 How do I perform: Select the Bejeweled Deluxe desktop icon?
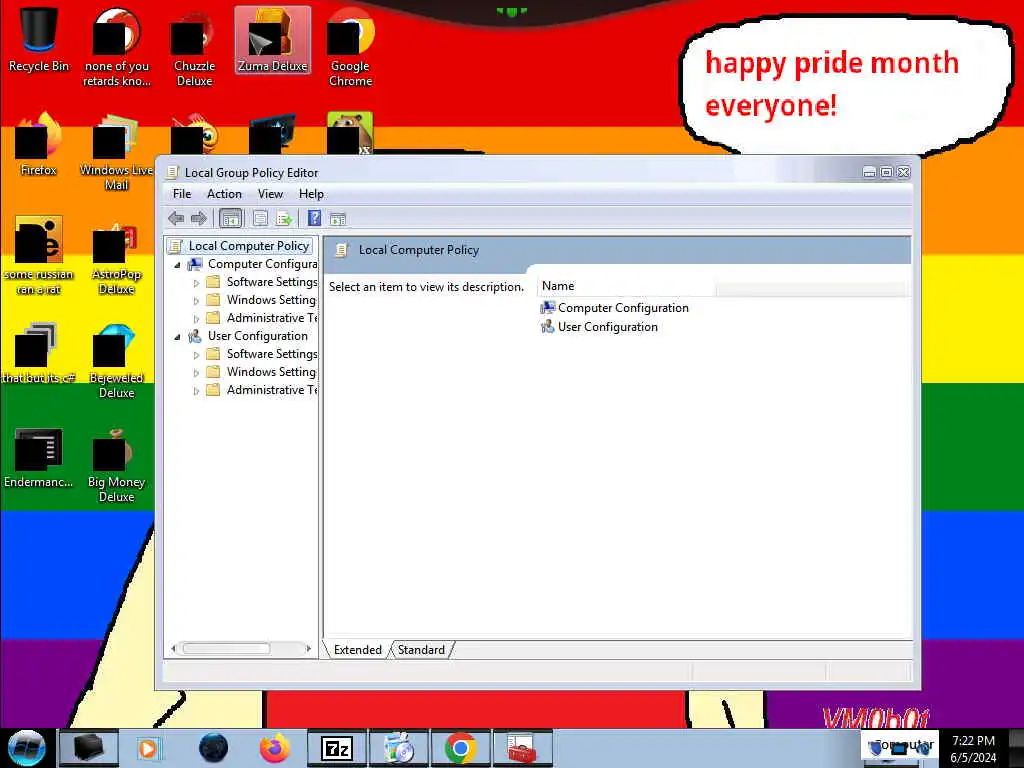click(x=116, y=361)
